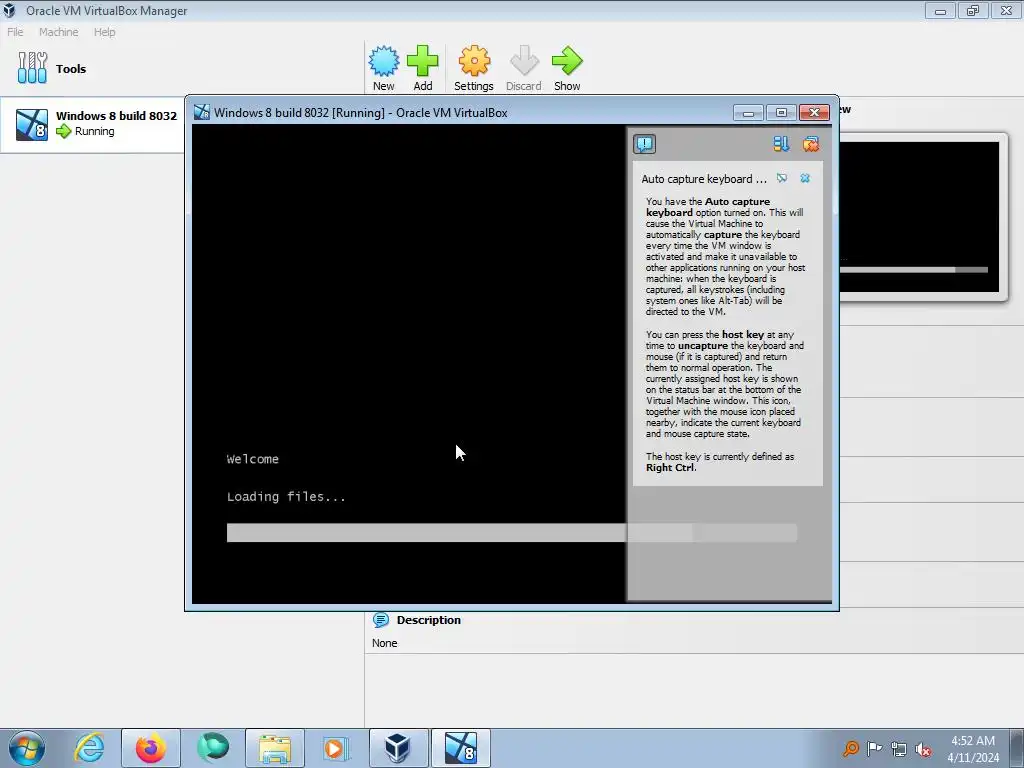1024x768 pixels.
Task: Click the Description speech bubble icon
Action: click(381, 620)
